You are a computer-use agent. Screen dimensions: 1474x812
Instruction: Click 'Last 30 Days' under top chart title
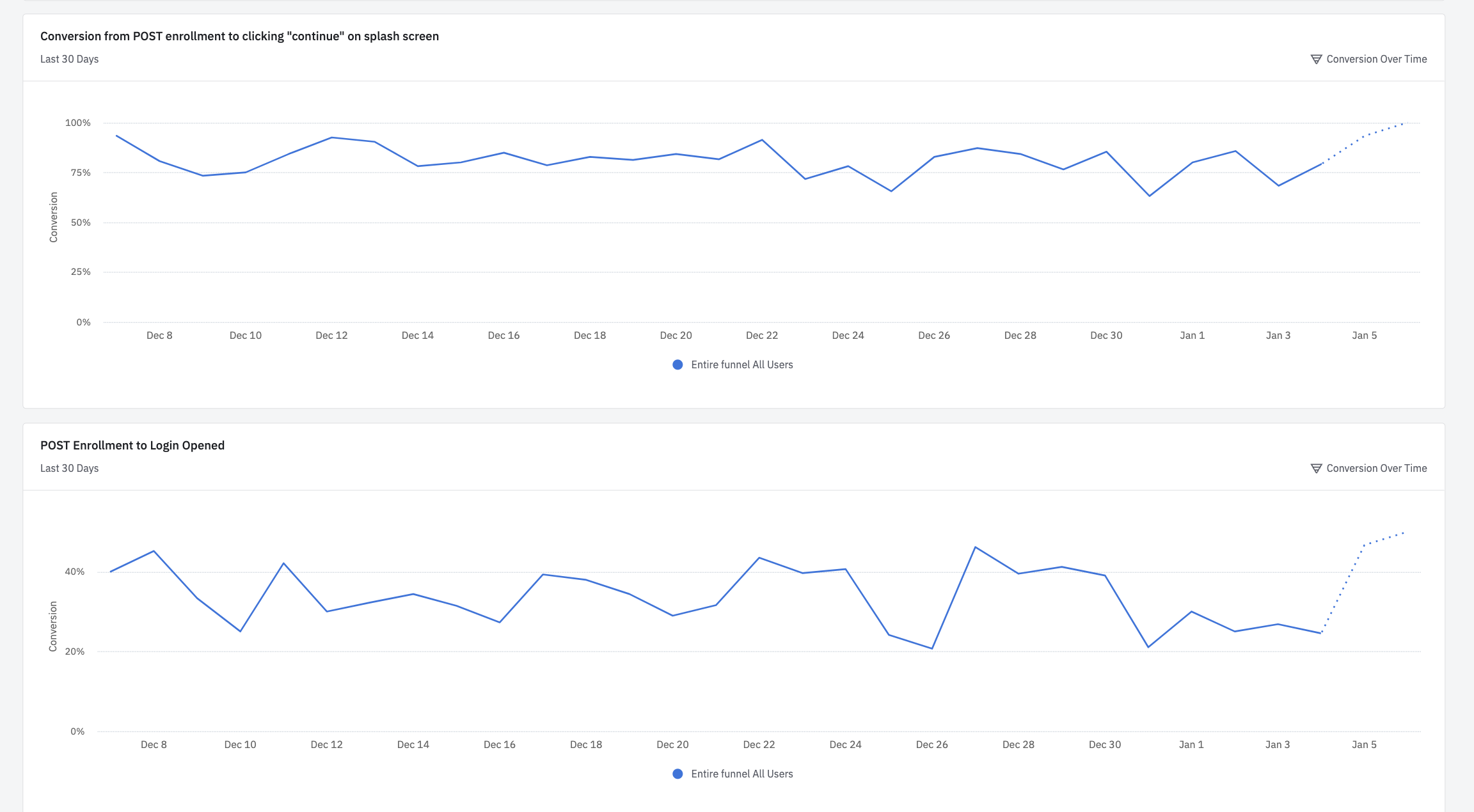pyautogui.click(x=69, y=59)
